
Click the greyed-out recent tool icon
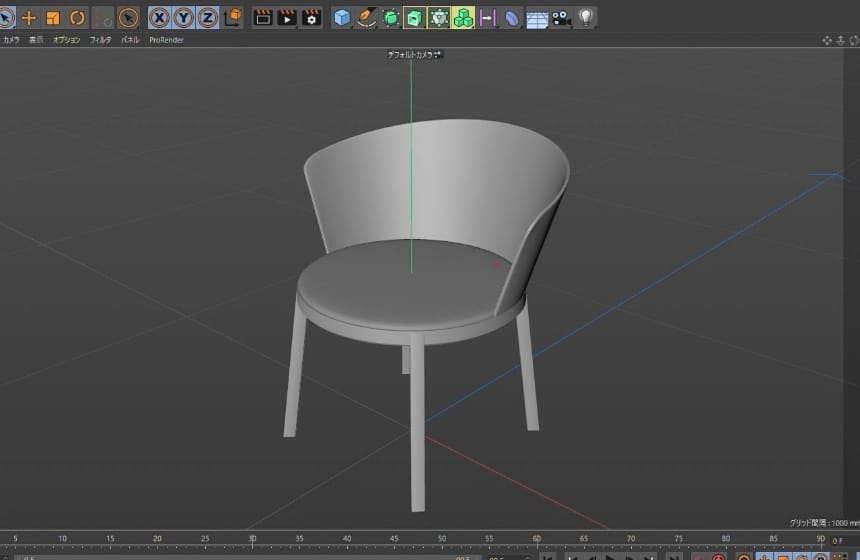point(103,18)
